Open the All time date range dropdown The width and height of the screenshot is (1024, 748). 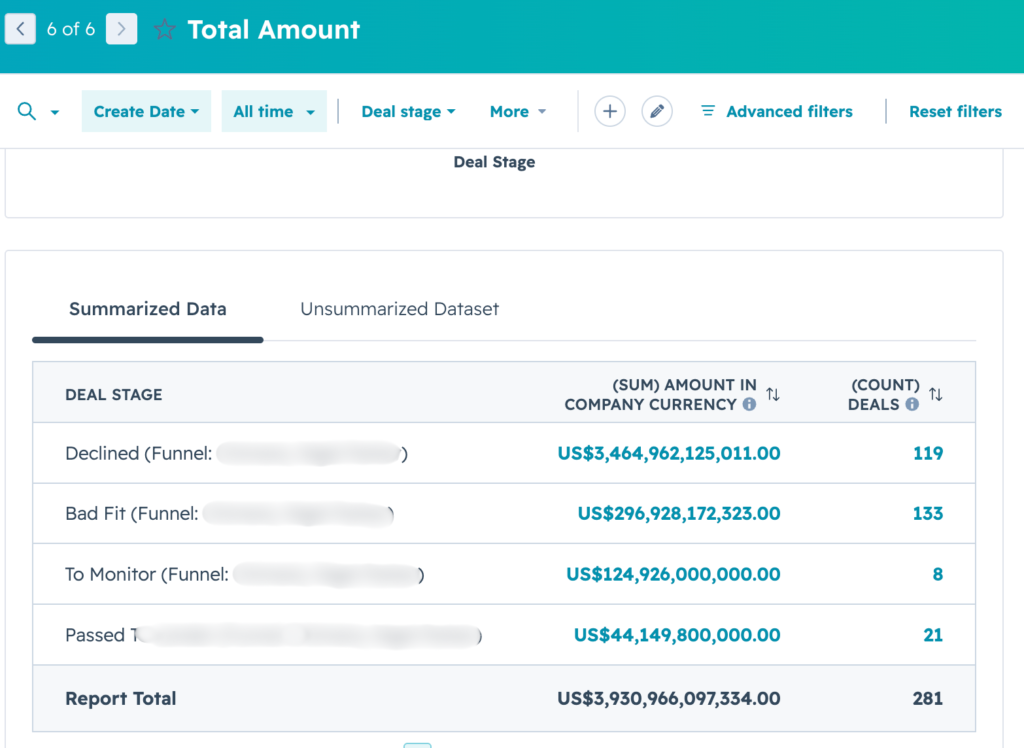pos(274,111)
